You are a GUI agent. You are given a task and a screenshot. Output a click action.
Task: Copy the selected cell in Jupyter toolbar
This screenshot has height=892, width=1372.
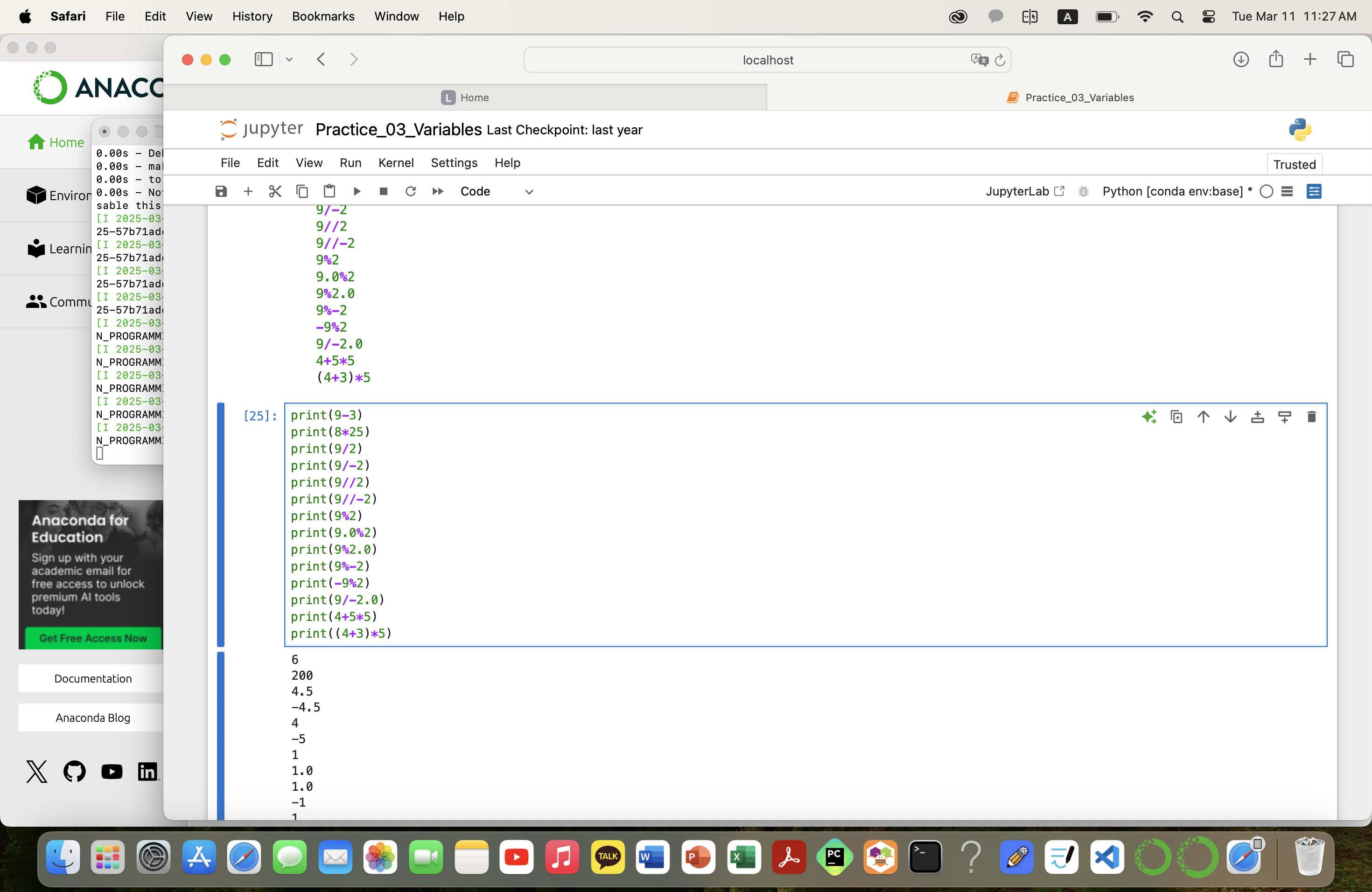click(302, 191)
